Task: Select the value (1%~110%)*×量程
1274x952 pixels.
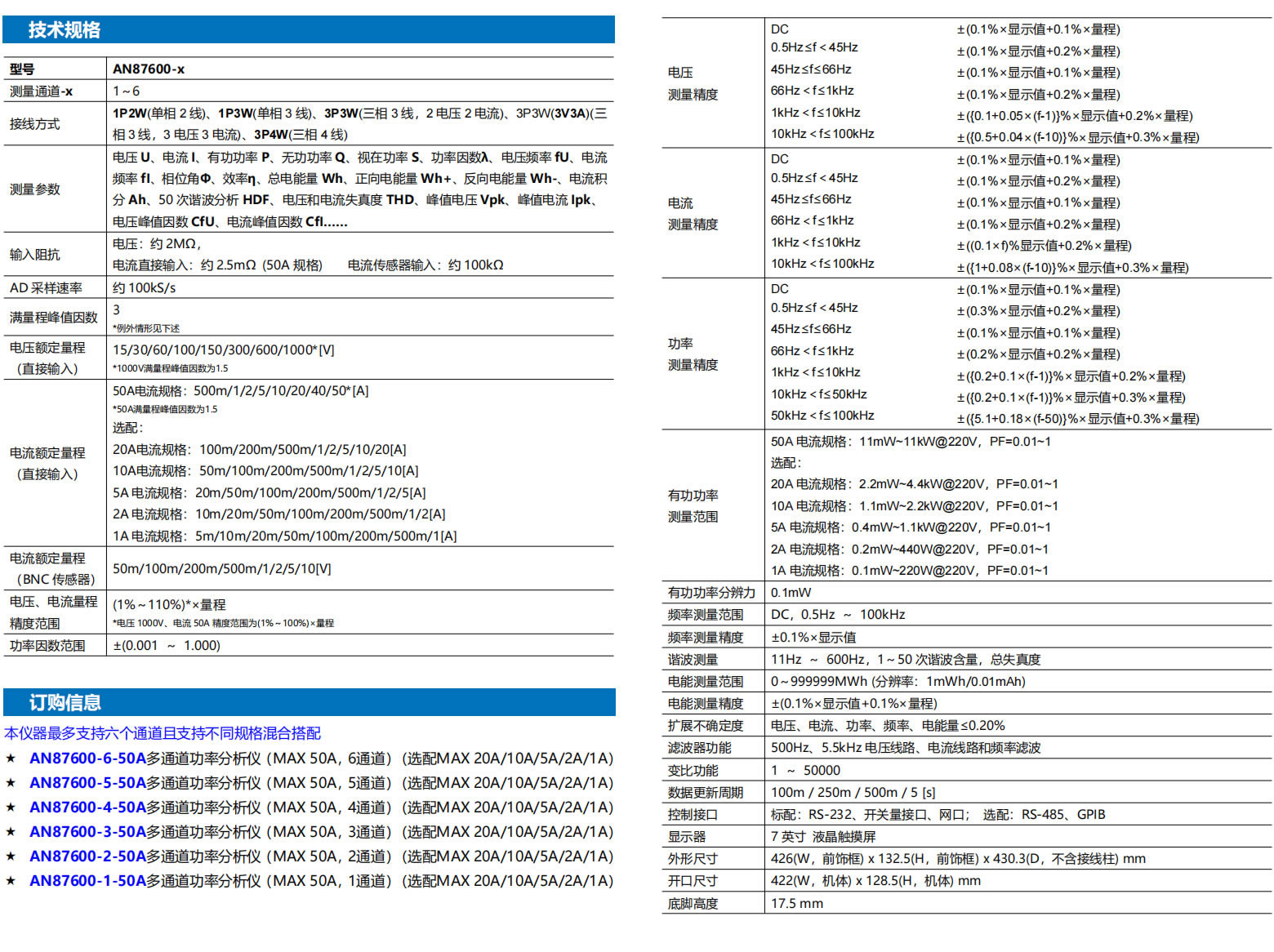Action: pos(169,605)
